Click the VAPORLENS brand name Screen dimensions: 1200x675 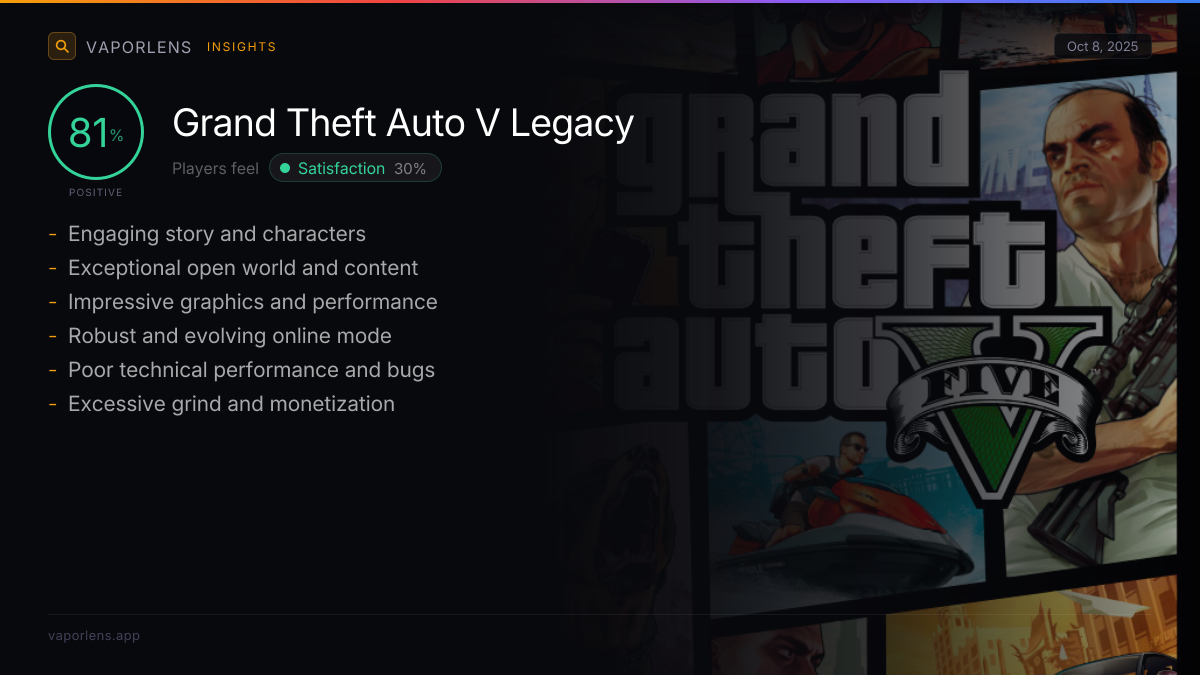click(138, 47)
